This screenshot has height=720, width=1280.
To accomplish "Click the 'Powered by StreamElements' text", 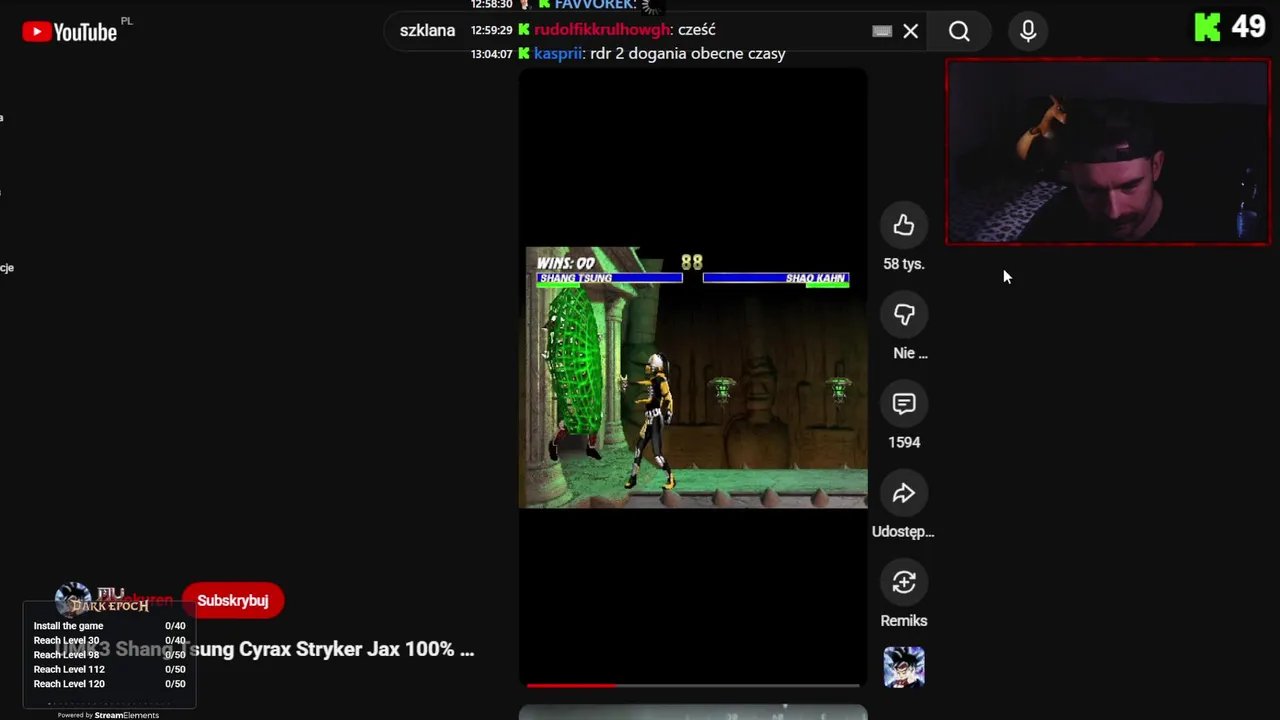I will [x=108, y=715].
